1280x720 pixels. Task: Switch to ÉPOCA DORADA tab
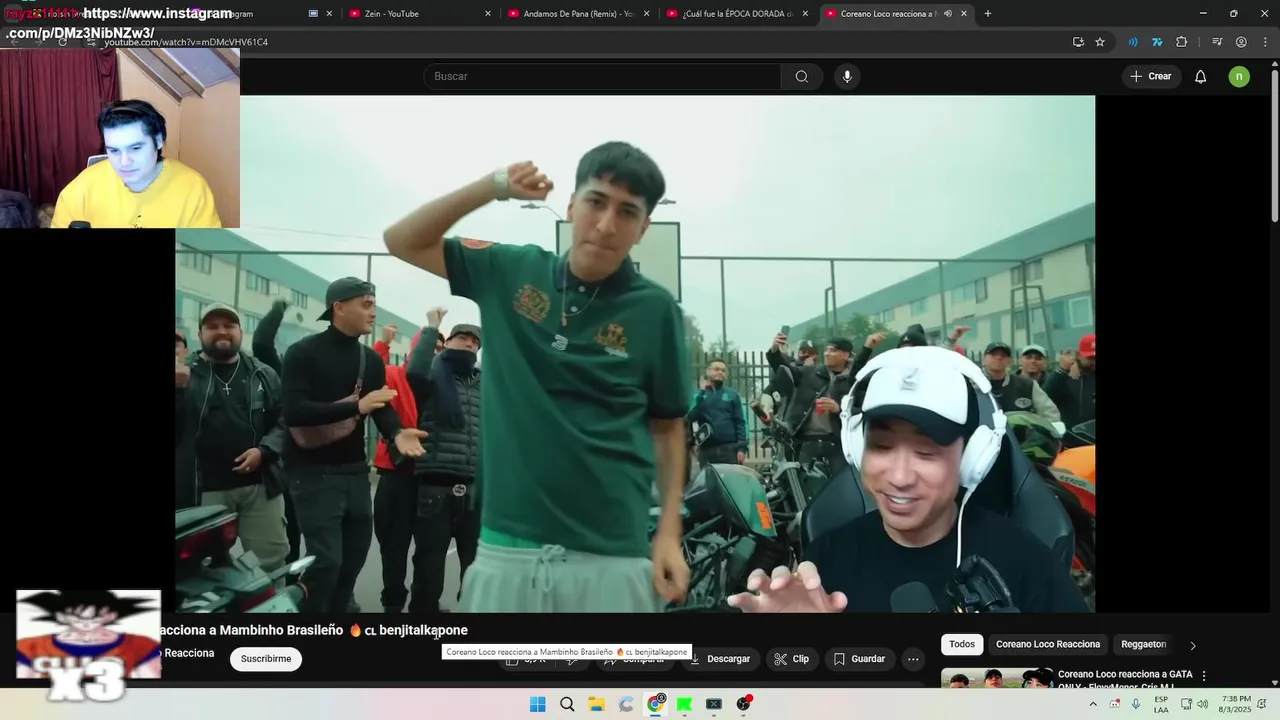pos(737,14)
